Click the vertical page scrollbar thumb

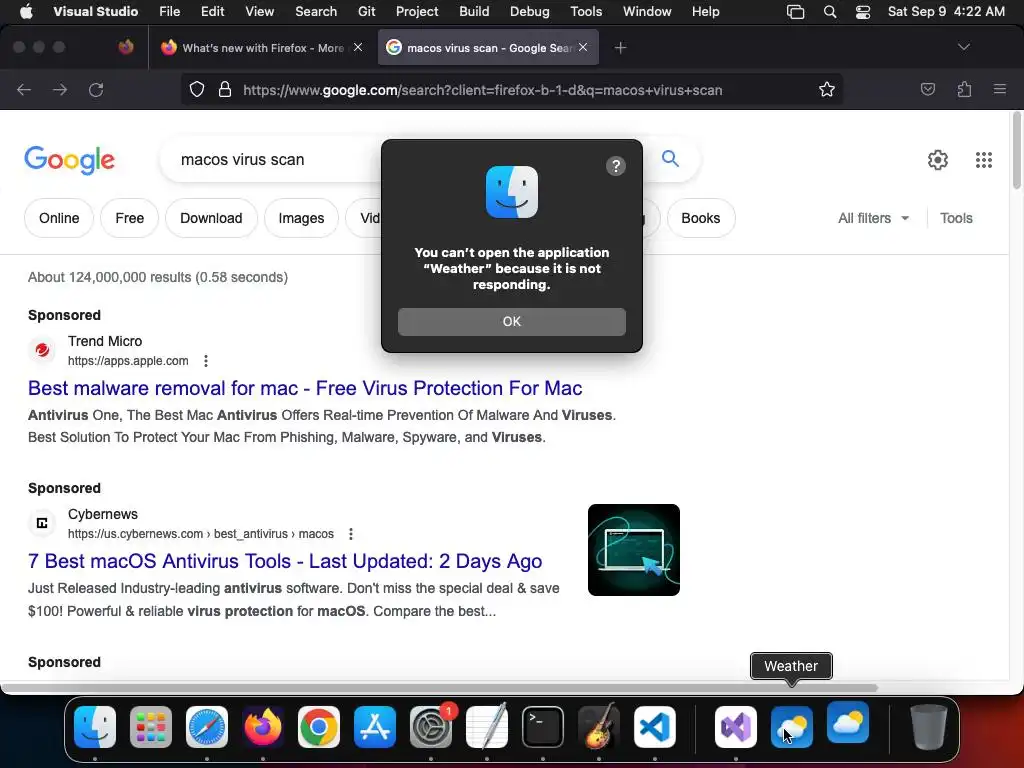[x=1016, y=152]
